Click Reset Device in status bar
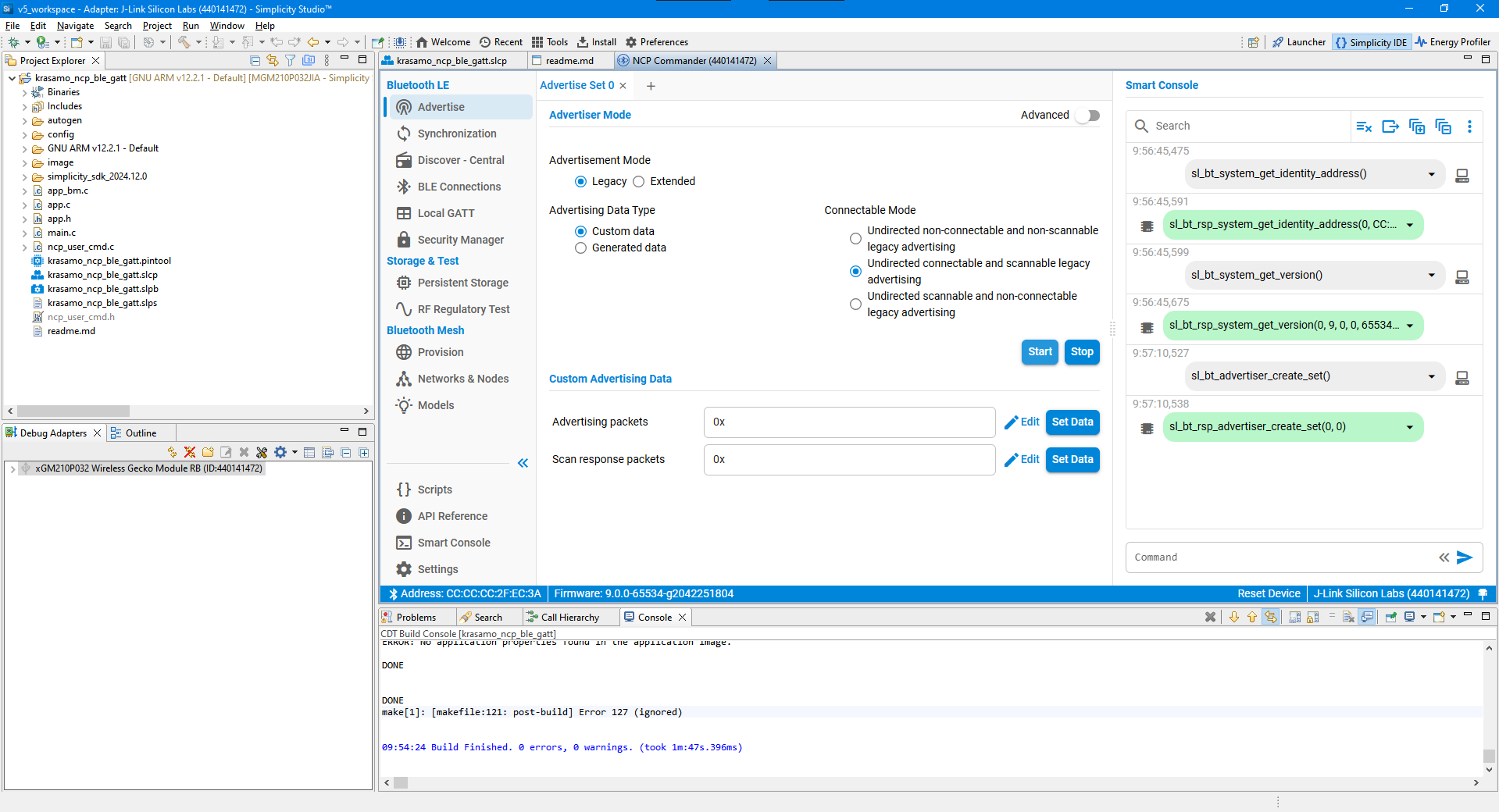This screenshot has height=812, width=1499. click(x=1269, y=593)
